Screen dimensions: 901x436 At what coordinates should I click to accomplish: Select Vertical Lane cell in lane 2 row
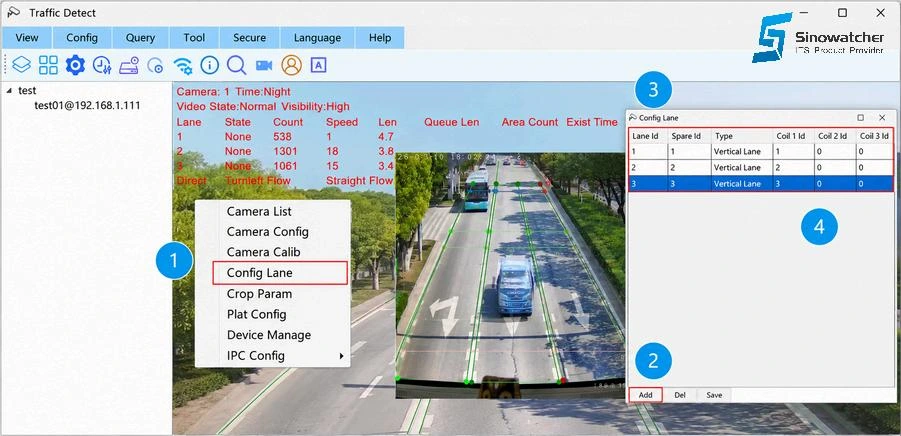[x=742, y=168]
